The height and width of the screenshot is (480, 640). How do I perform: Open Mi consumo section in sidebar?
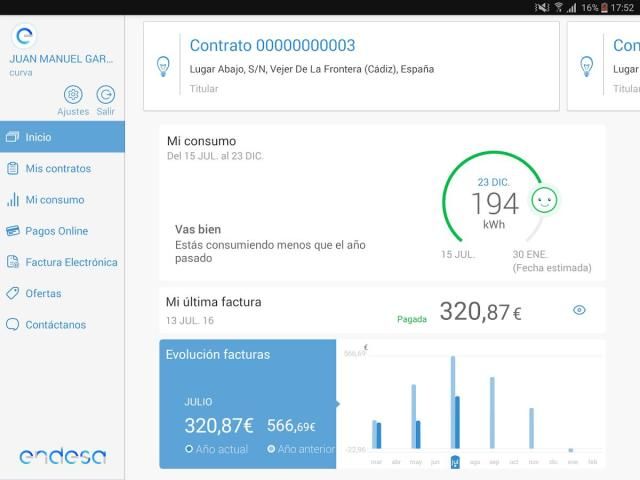(55, 200)
